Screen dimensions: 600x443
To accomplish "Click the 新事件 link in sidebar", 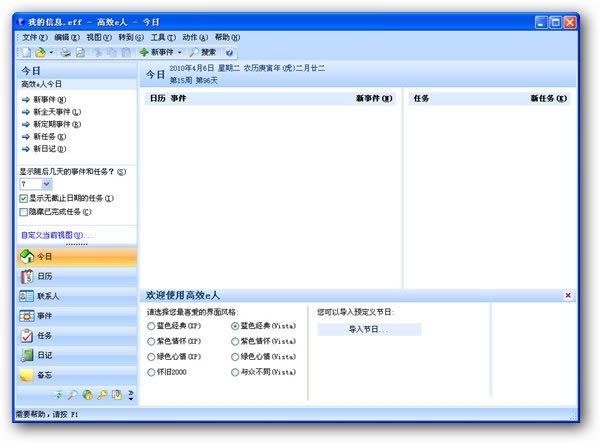I will [50, 99].
